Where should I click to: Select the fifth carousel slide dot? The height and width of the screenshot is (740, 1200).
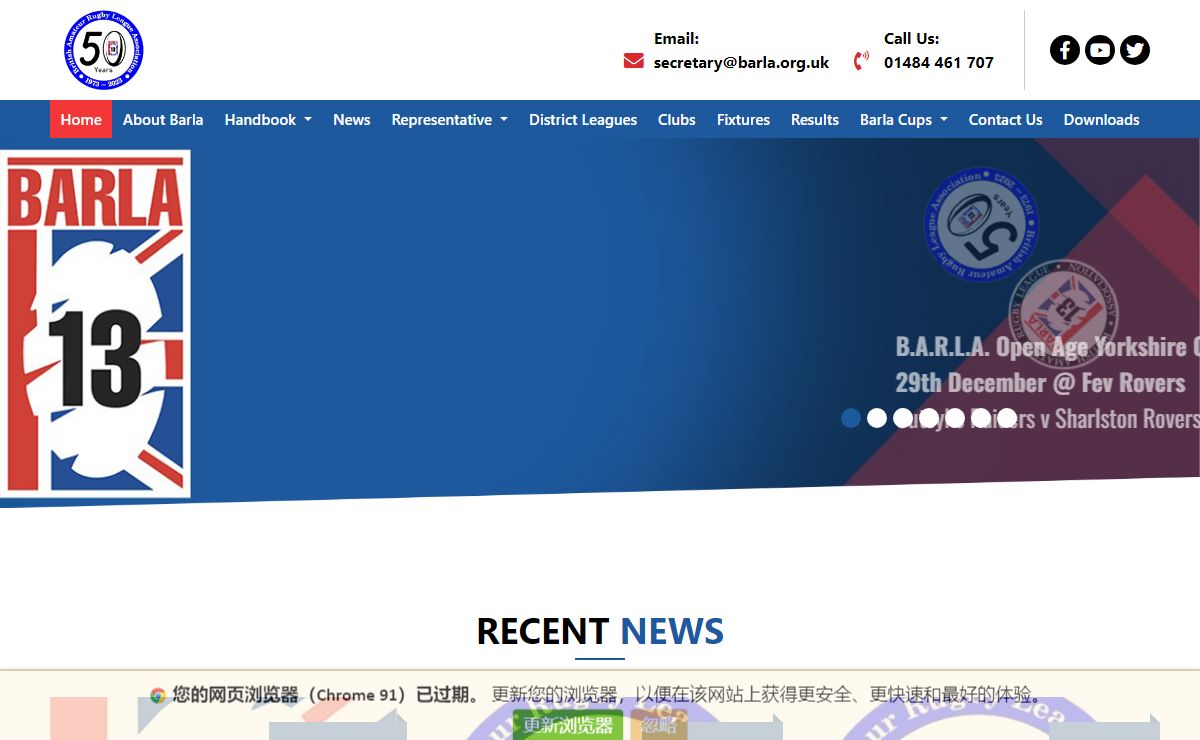click(955, 418)
